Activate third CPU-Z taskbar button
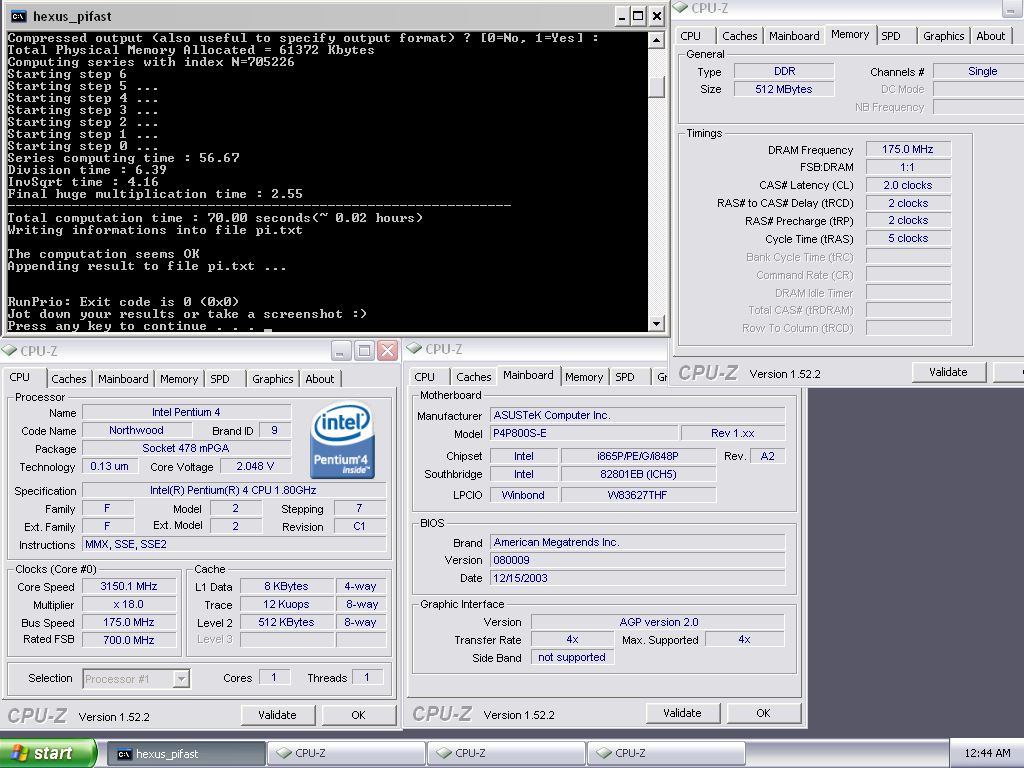Screen dimensions: 1024x768 point(666,754)
